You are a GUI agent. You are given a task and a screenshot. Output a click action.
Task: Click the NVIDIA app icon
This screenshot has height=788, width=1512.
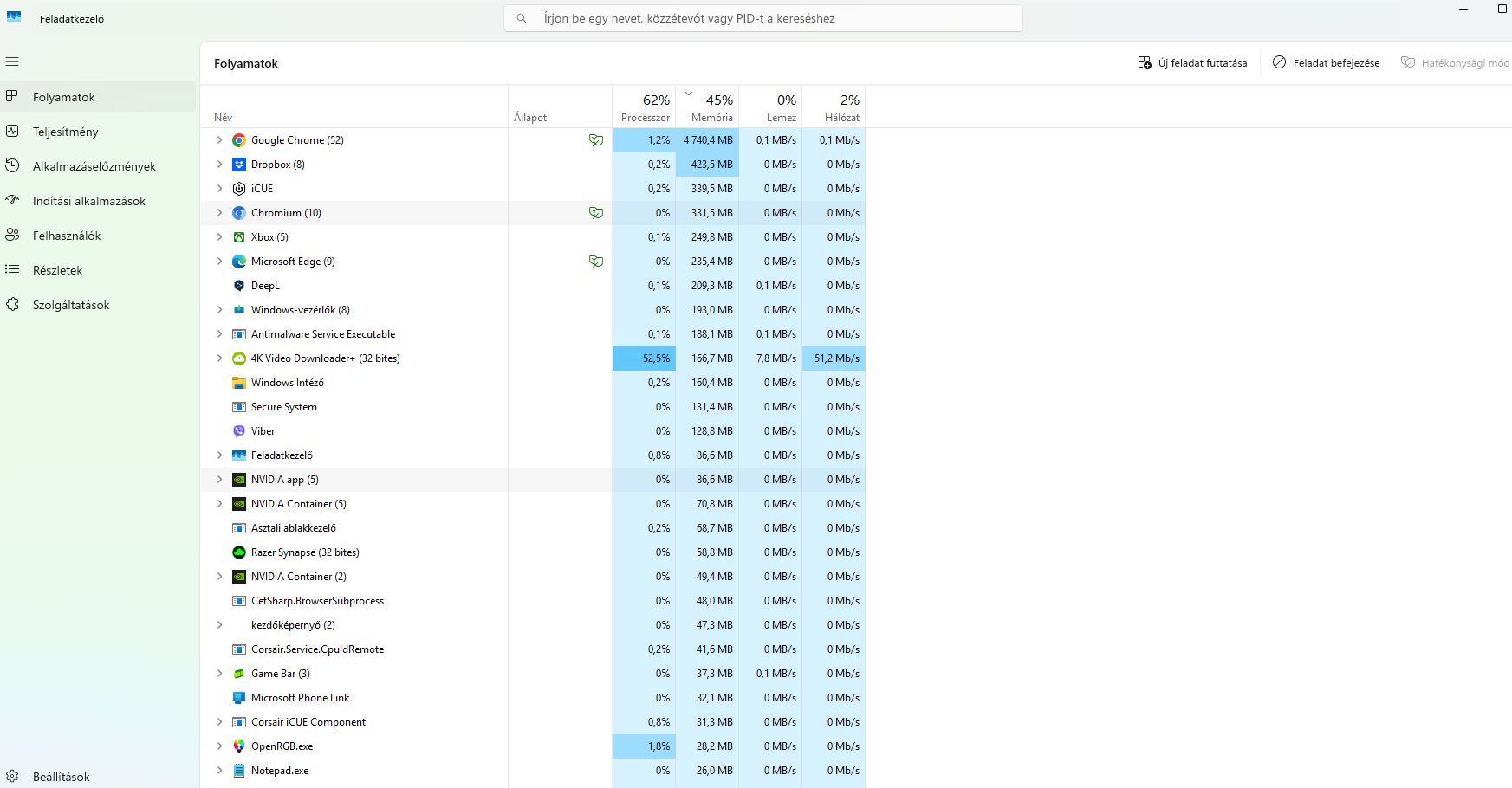[239, 480]
